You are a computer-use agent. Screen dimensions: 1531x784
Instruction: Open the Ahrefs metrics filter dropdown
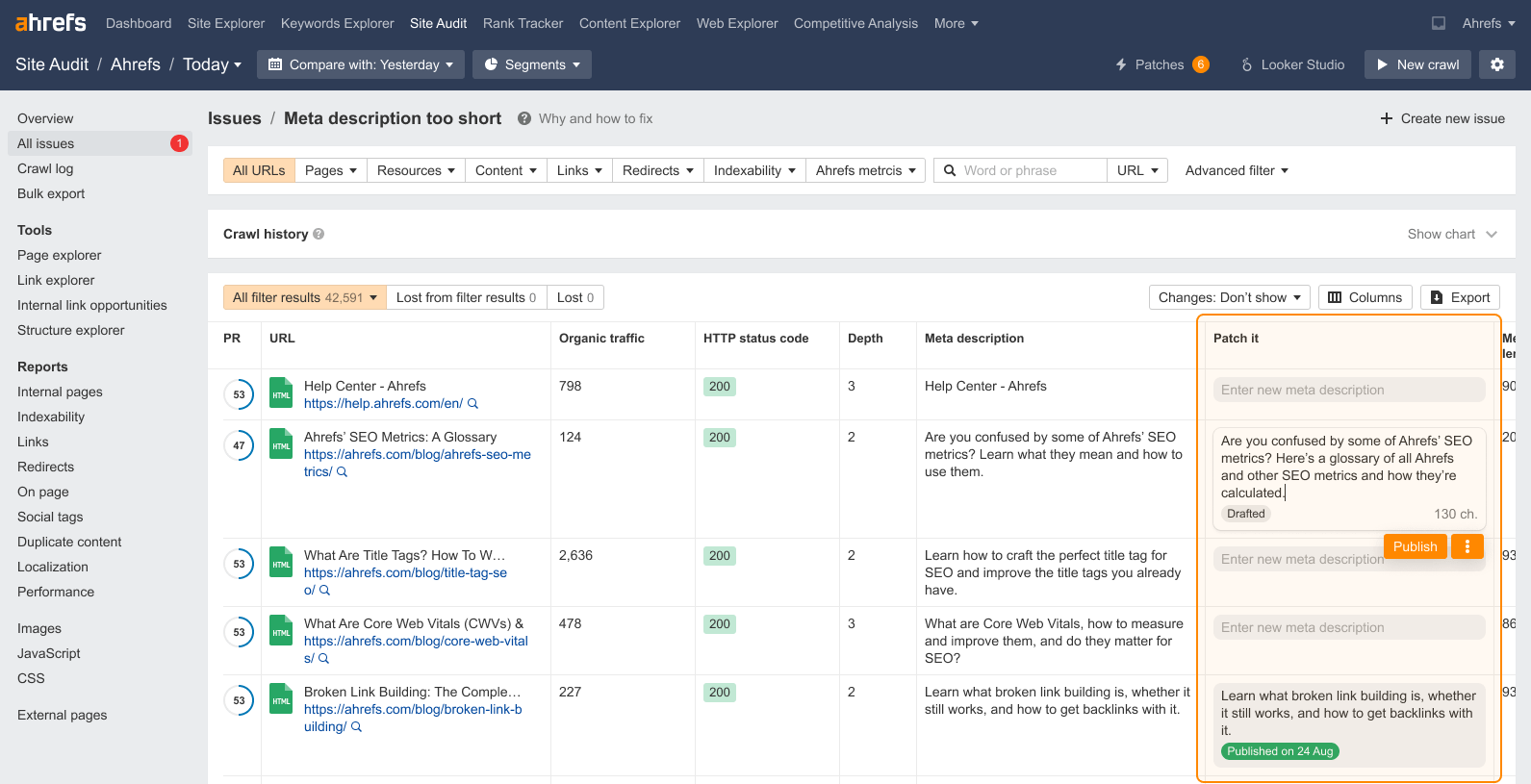866,170
